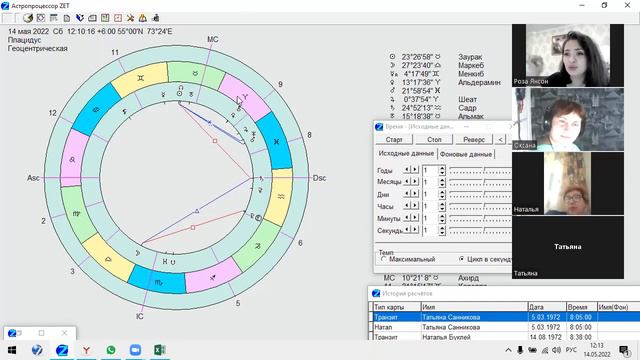640x360 pixels.
Task: Click the person figure icon in the toolbar
Action: 156,18
